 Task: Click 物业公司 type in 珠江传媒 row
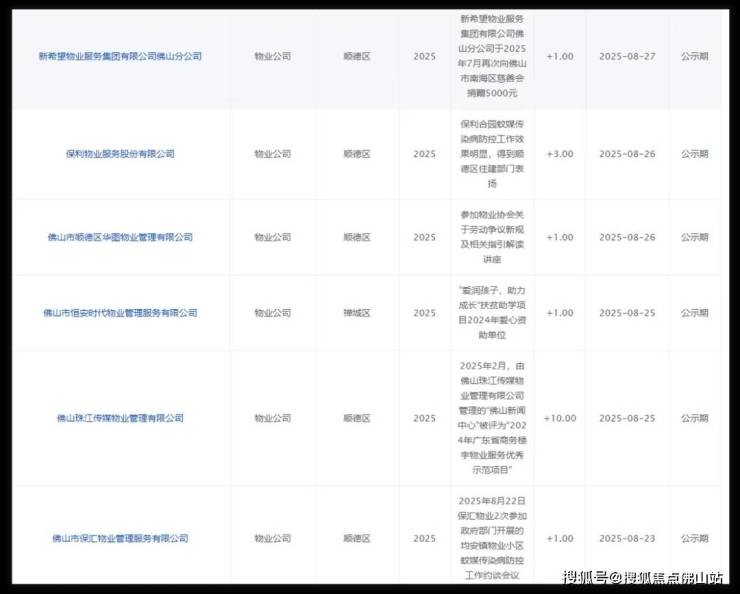tap(272, 418)
